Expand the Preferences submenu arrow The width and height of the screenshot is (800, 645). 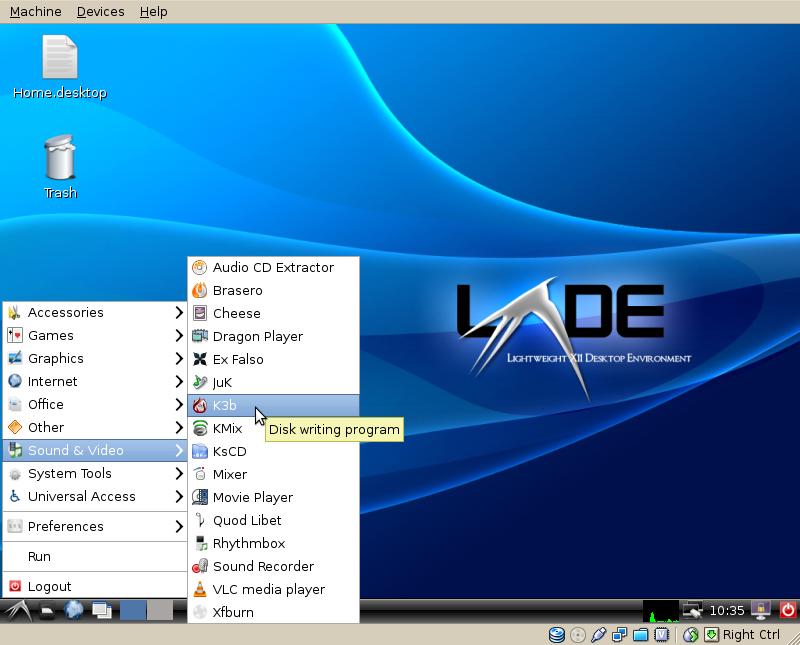click(x=179, y=526)
